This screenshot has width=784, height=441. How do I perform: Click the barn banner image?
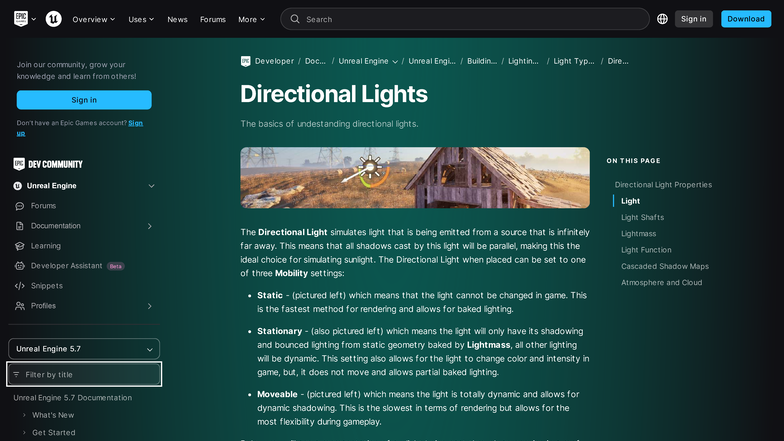tap(414, 178)
